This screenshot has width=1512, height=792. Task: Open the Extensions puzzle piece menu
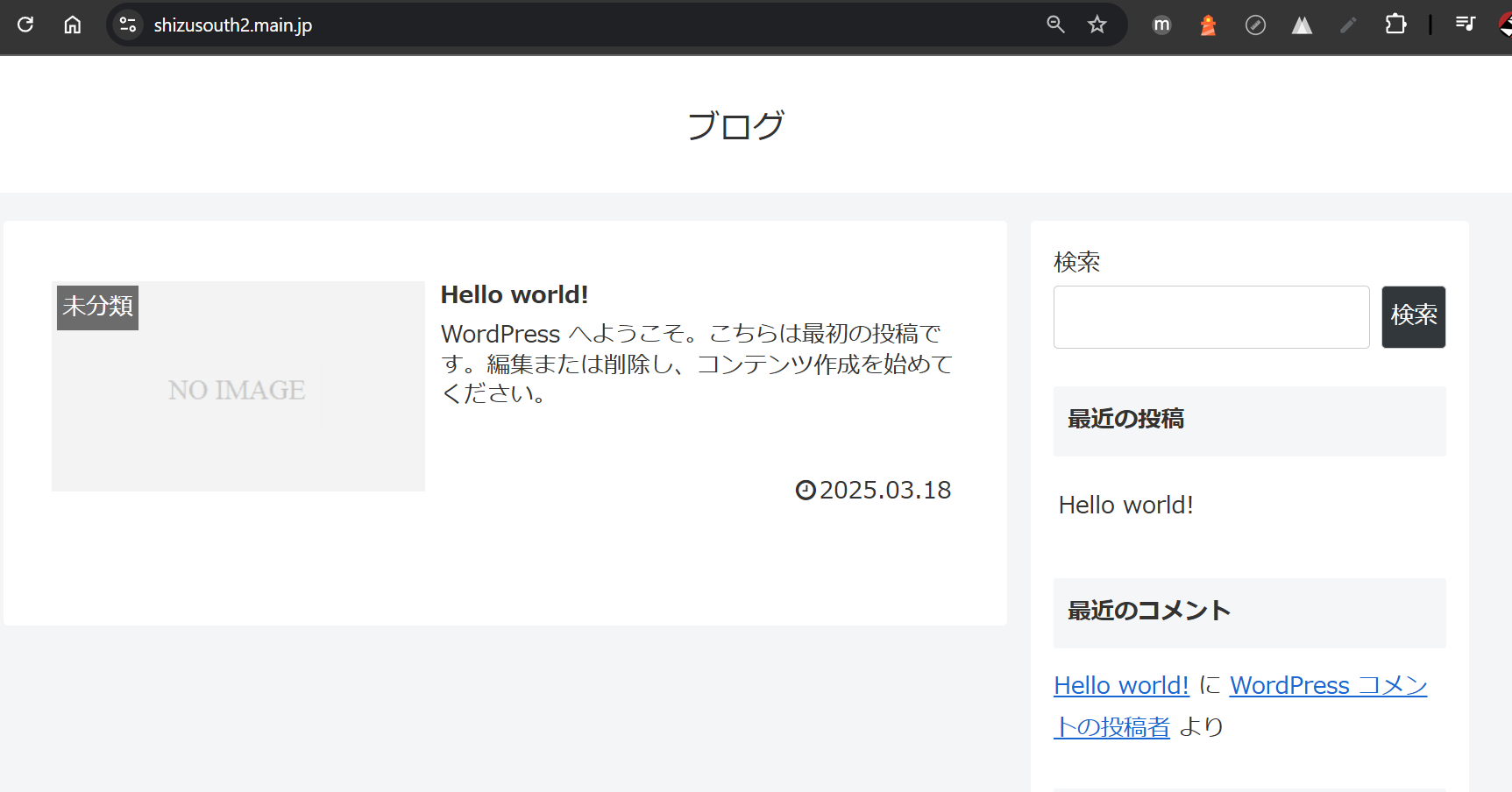pyautogui.click(x=1395, y=25)
